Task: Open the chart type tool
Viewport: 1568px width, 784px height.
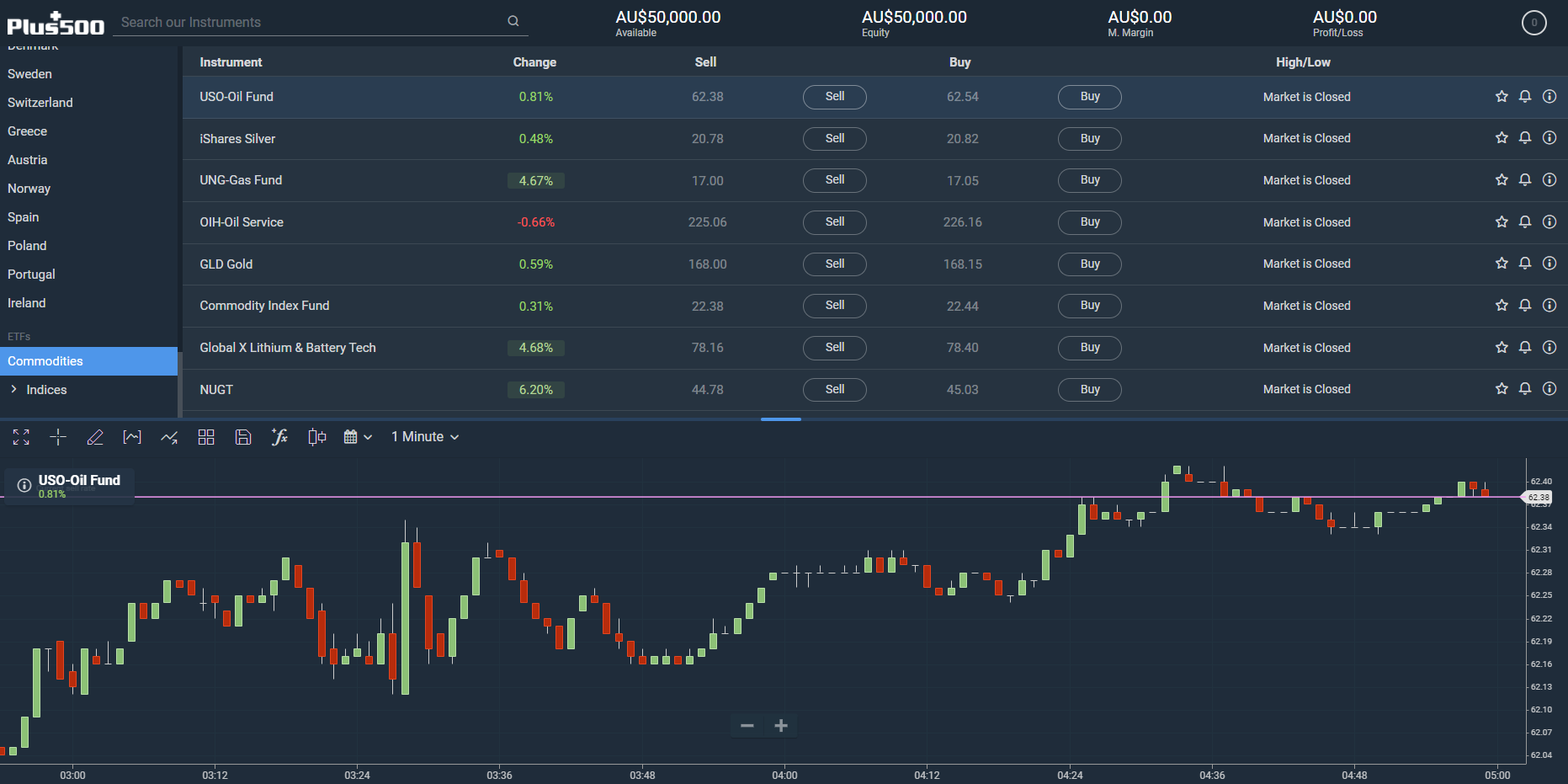Action: (132, 437)
